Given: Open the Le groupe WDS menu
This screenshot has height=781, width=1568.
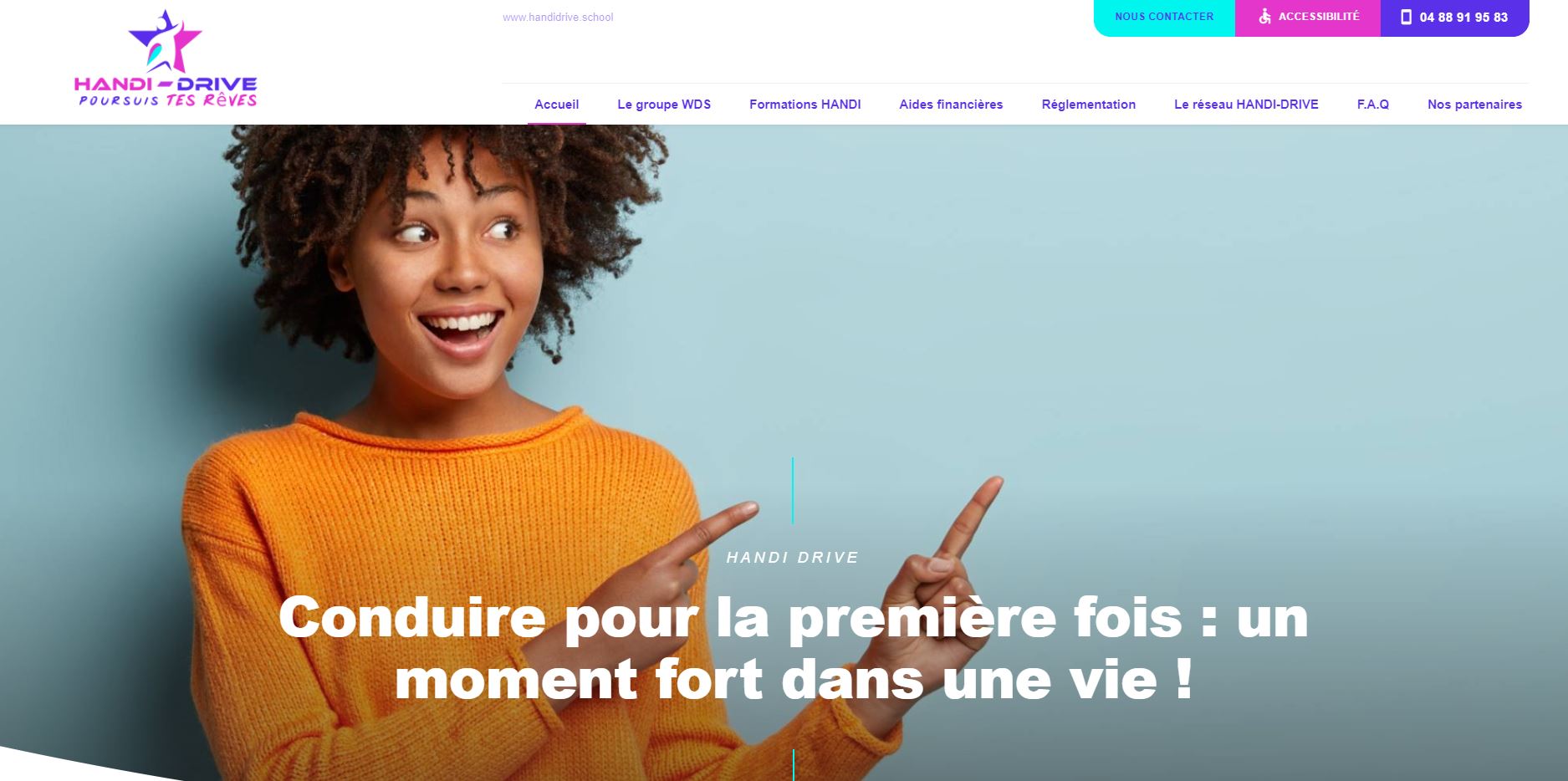Looking at the screenshot, I should pos(664,105).
